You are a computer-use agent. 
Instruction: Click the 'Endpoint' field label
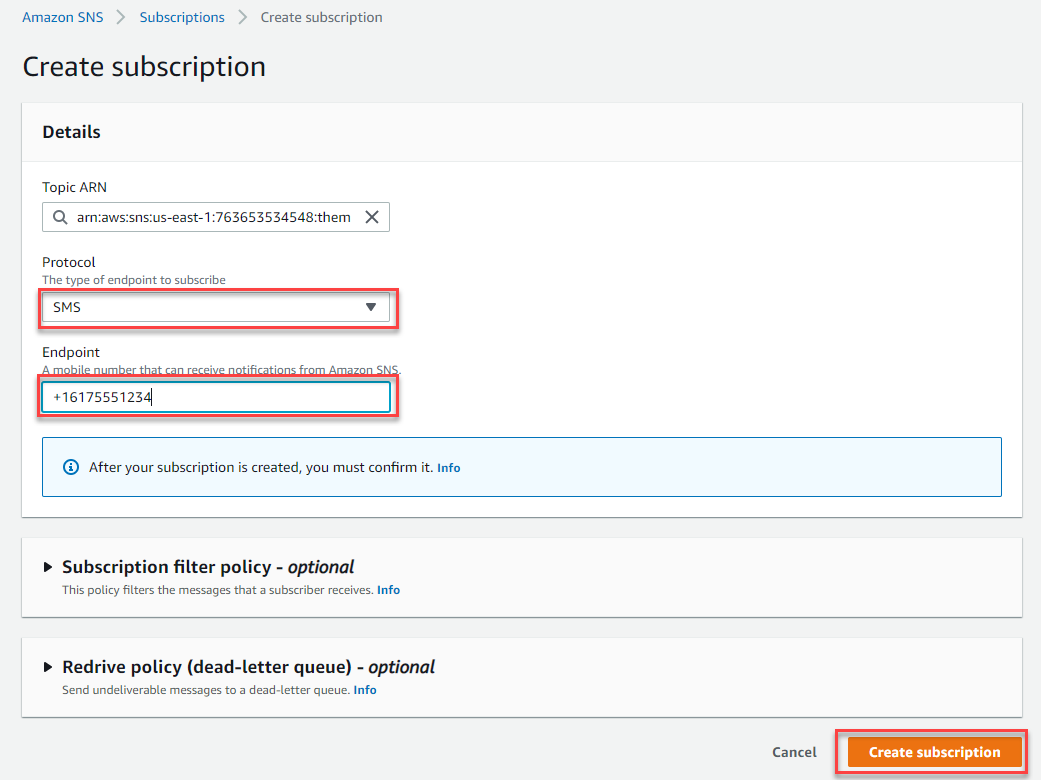click(71, 352)
